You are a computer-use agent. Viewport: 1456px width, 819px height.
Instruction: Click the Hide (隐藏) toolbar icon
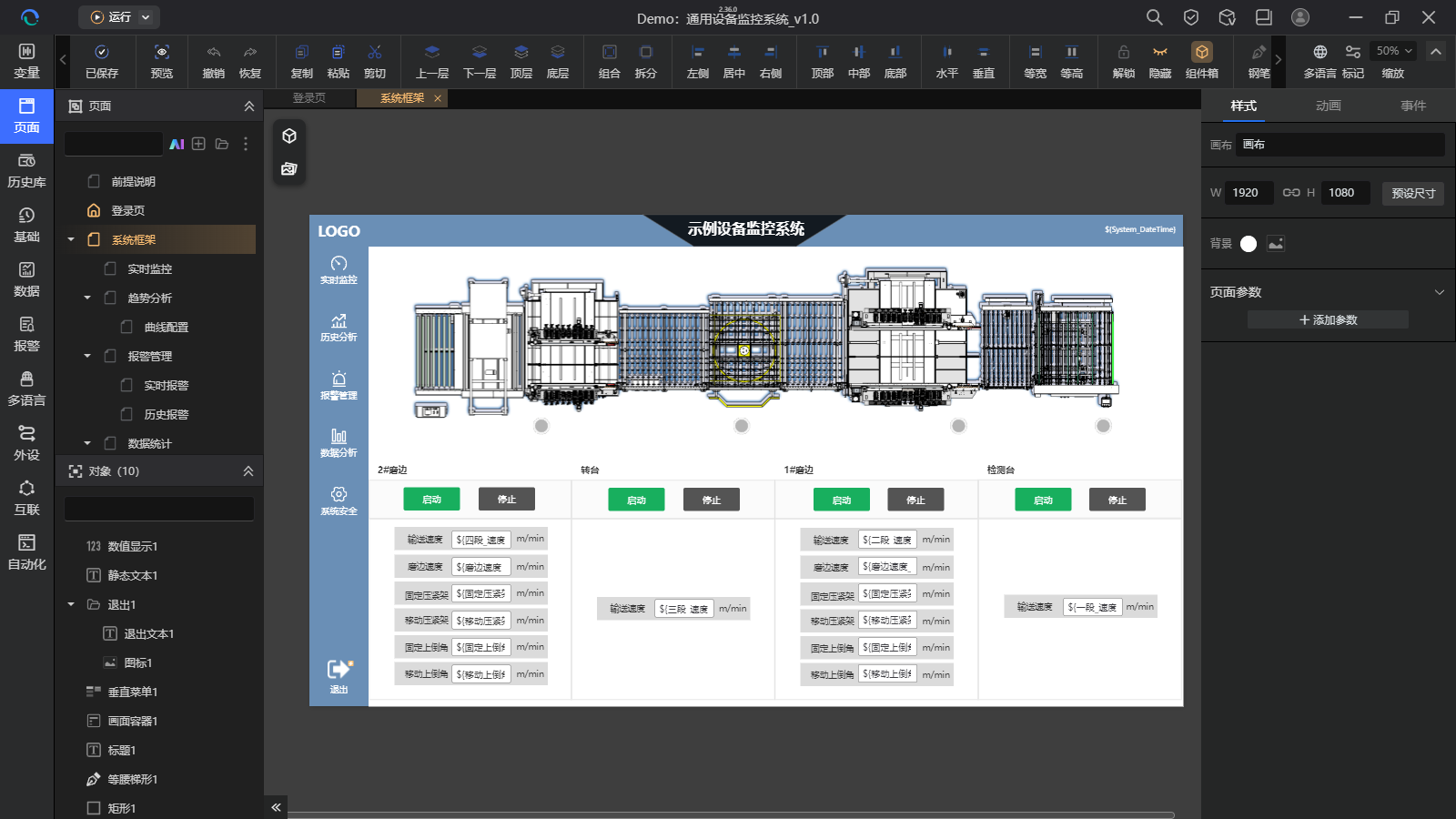point(1159,61)
